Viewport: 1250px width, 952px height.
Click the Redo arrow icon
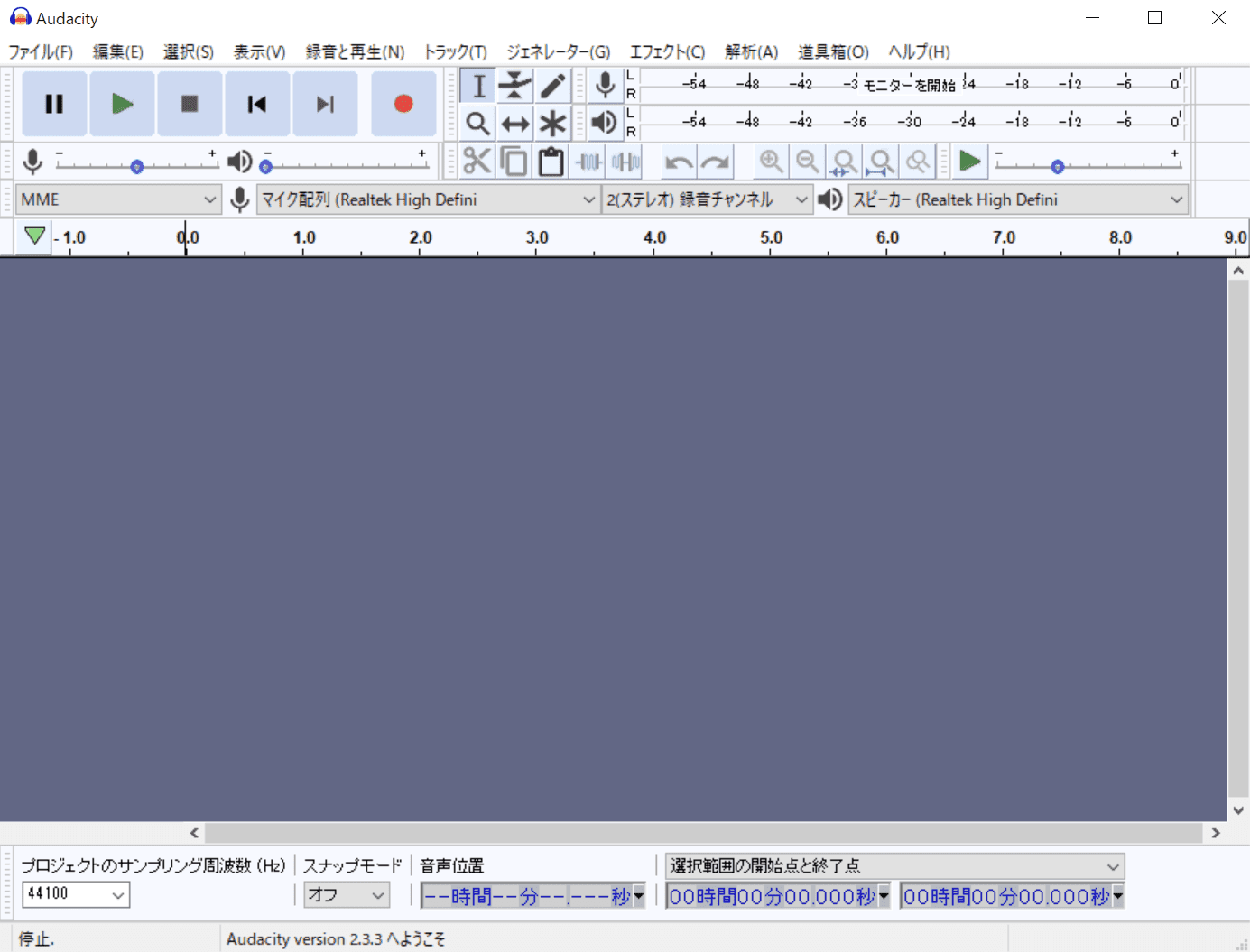click(x=716, y=162)
